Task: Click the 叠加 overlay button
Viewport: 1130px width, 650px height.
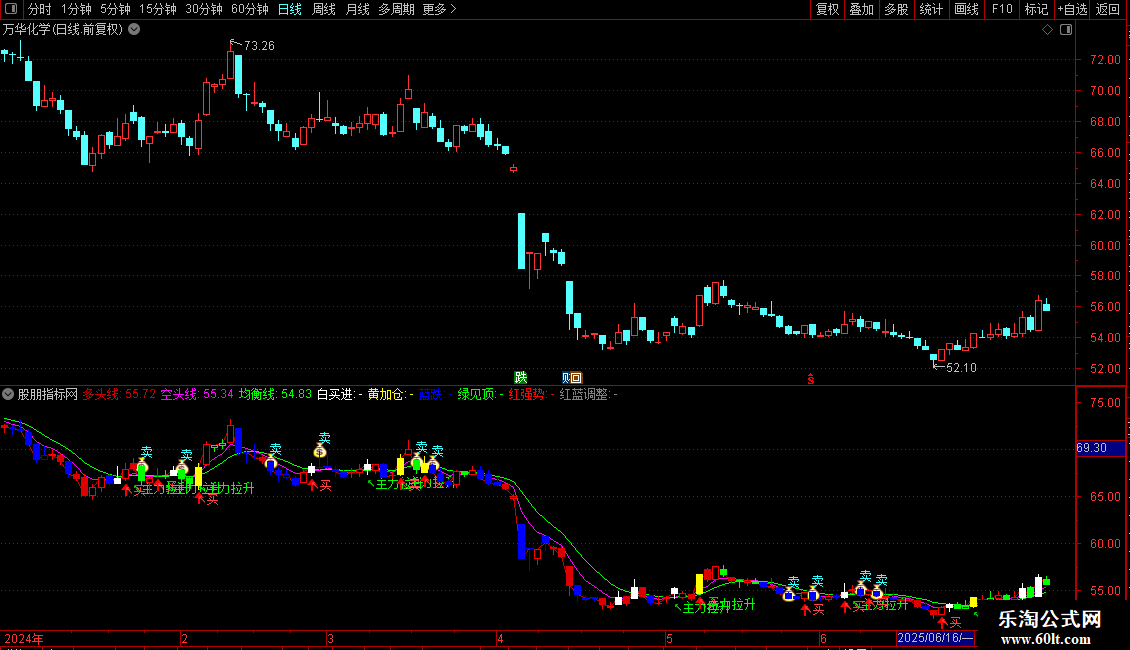Action: coord(861,9)
